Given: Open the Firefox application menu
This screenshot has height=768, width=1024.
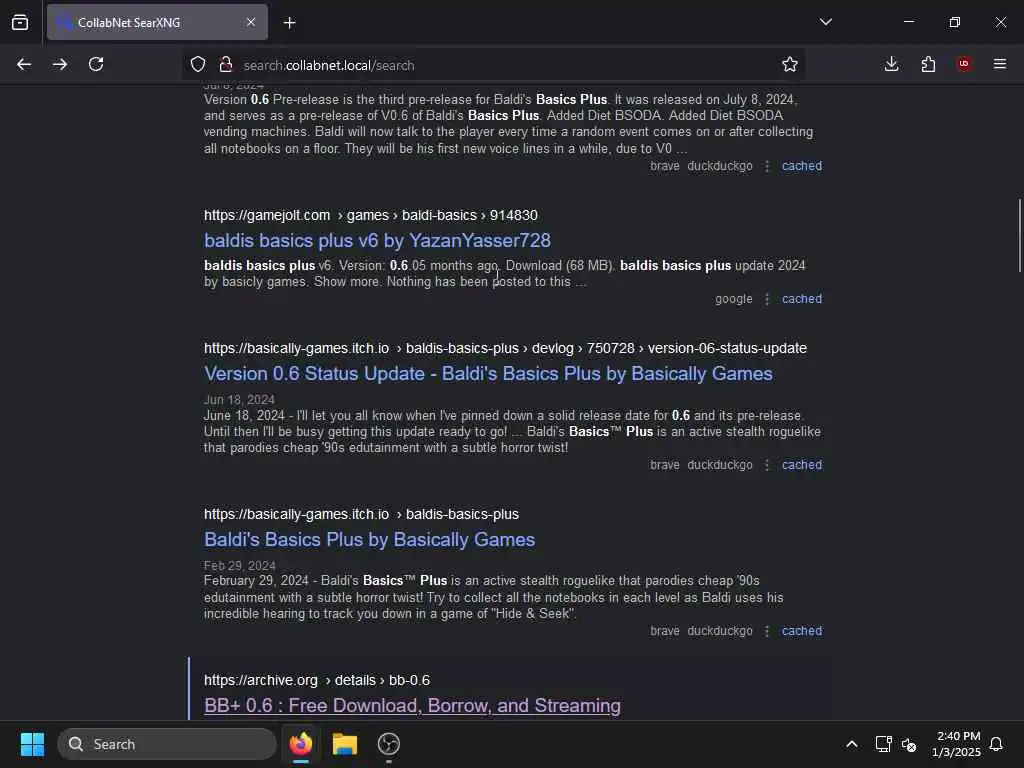Looking at the screenshot, I should [1000, 64].
